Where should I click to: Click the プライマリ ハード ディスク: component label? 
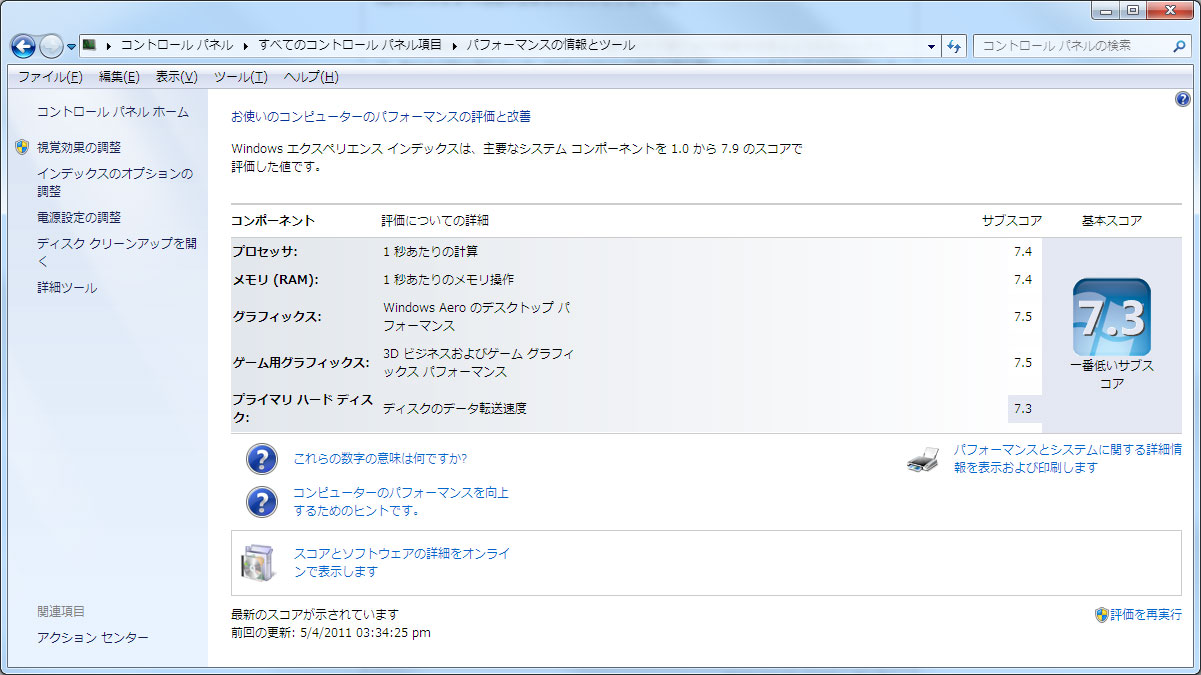pyautogui.click(x=302, y=408)
